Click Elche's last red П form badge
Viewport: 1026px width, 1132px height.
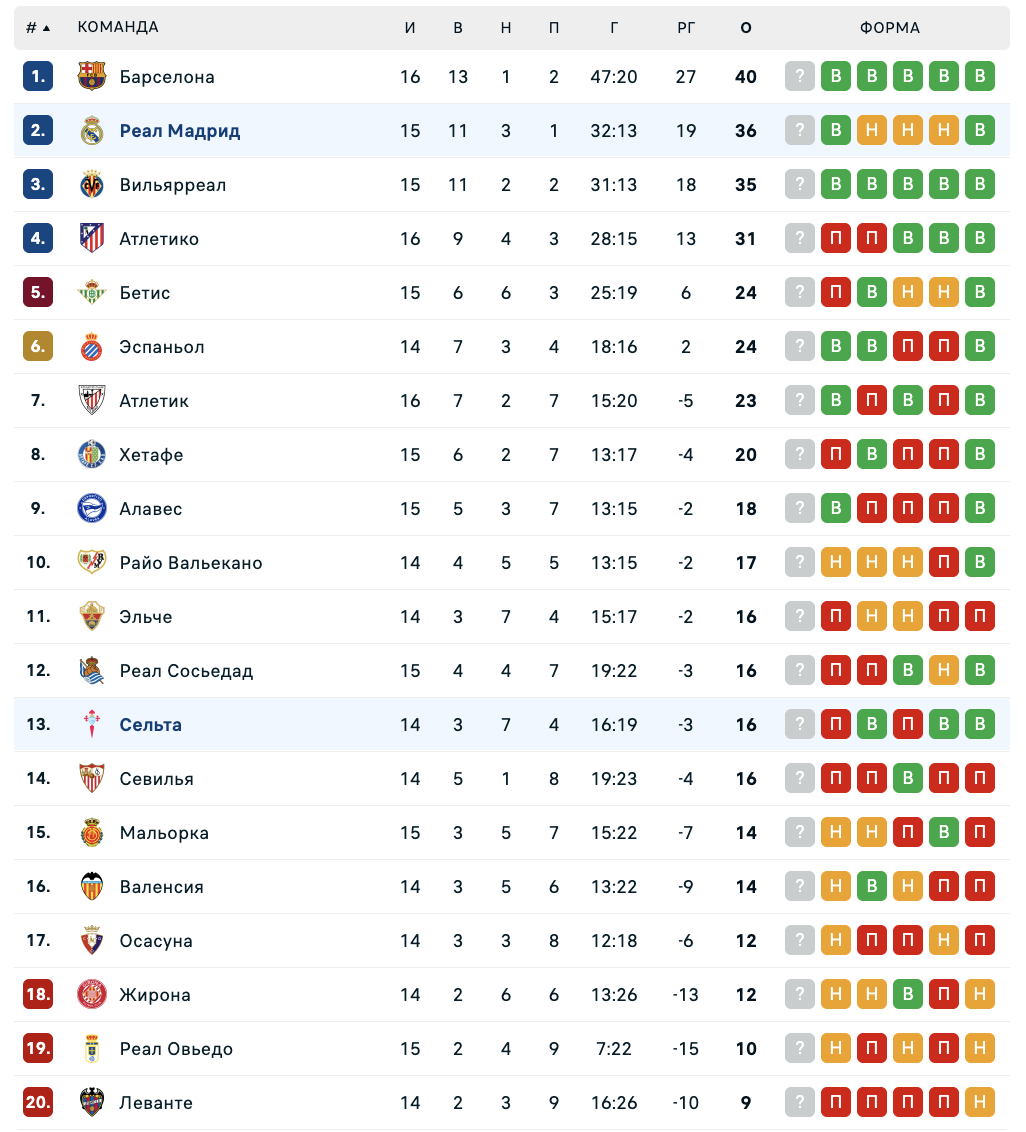[980, 617]
